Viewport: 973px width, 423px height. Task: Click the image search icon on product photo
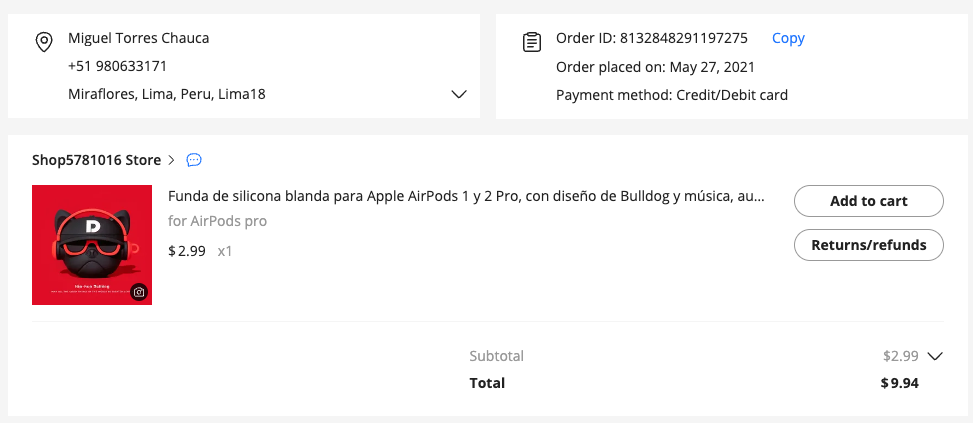click(139, 292)
